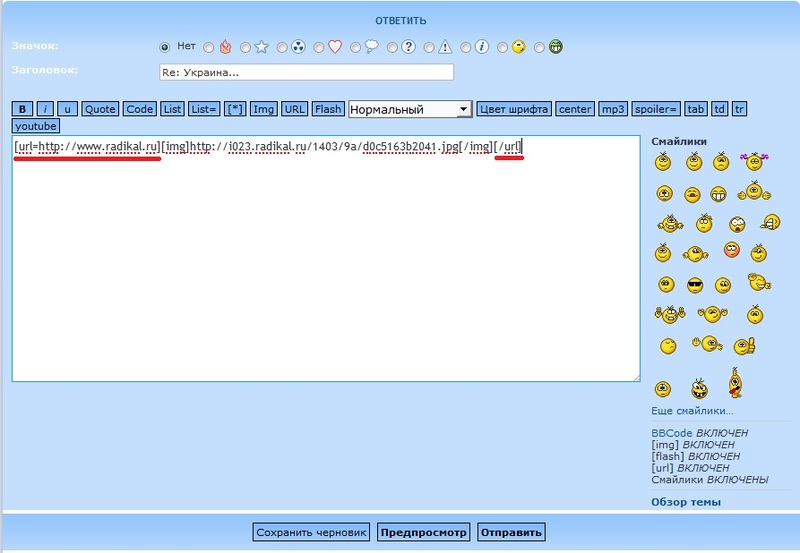Select the question mark radio button
The height and width of the screenshot is (553, 800).
[392, 48]
